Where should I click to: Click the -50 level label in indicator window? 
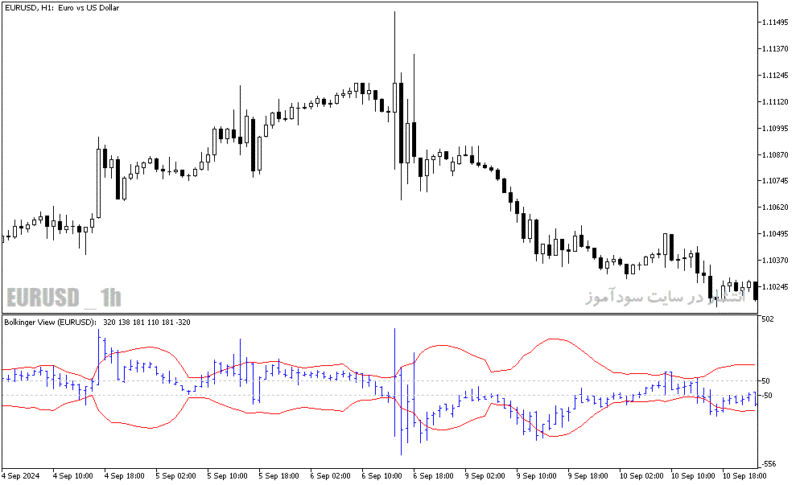tap(766, 395)
